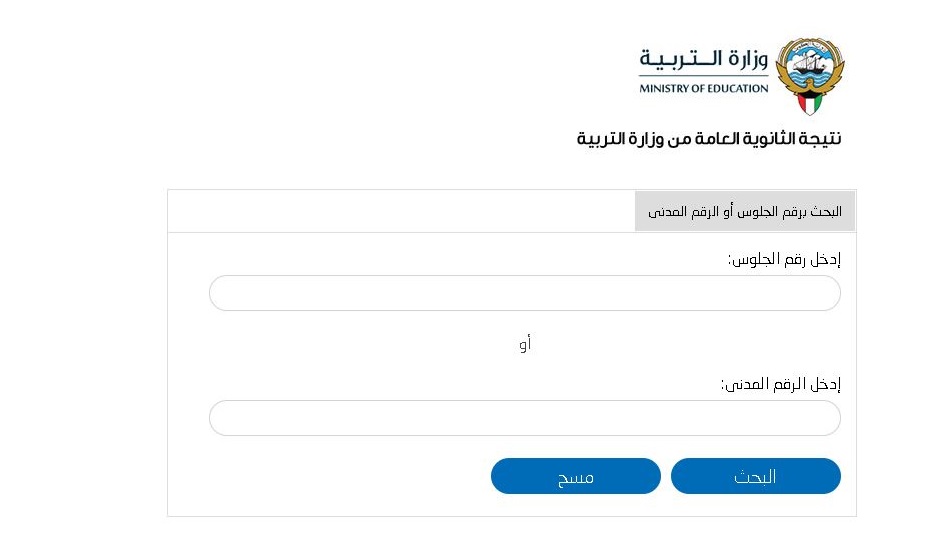Click the إدخل رقم الجلوس label
The height and width of the screenshot is (555, 929).
(784, 259)
